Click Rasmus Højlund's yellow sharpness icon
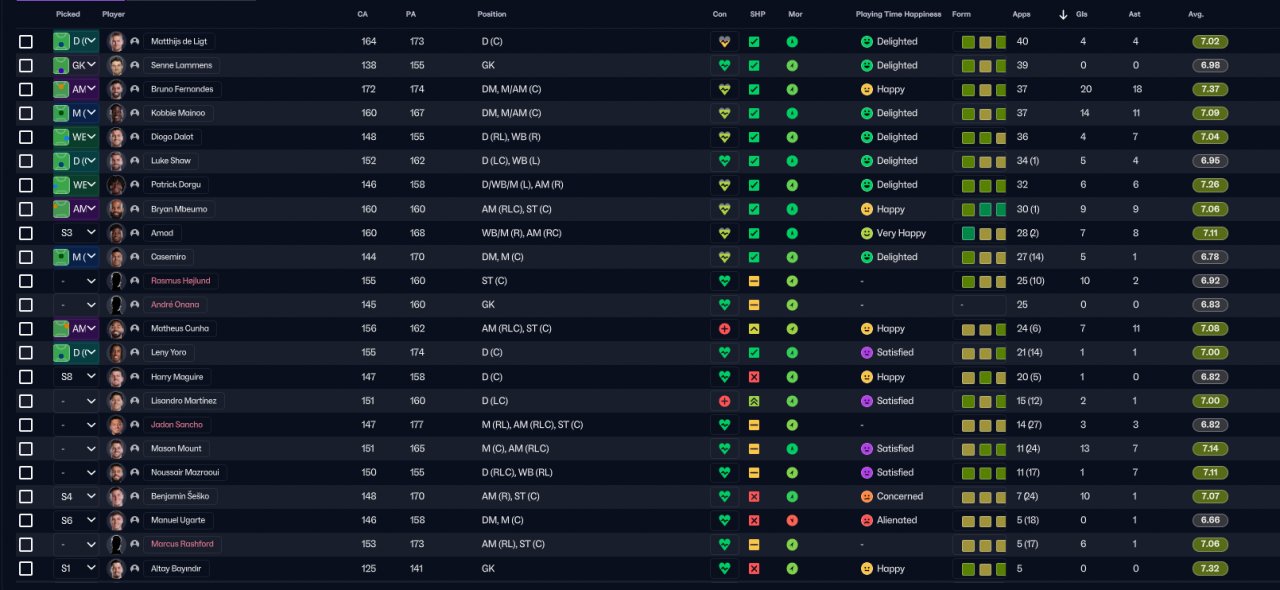The height and width of the screenshot is (590, 1280). (x=754, y=281)
